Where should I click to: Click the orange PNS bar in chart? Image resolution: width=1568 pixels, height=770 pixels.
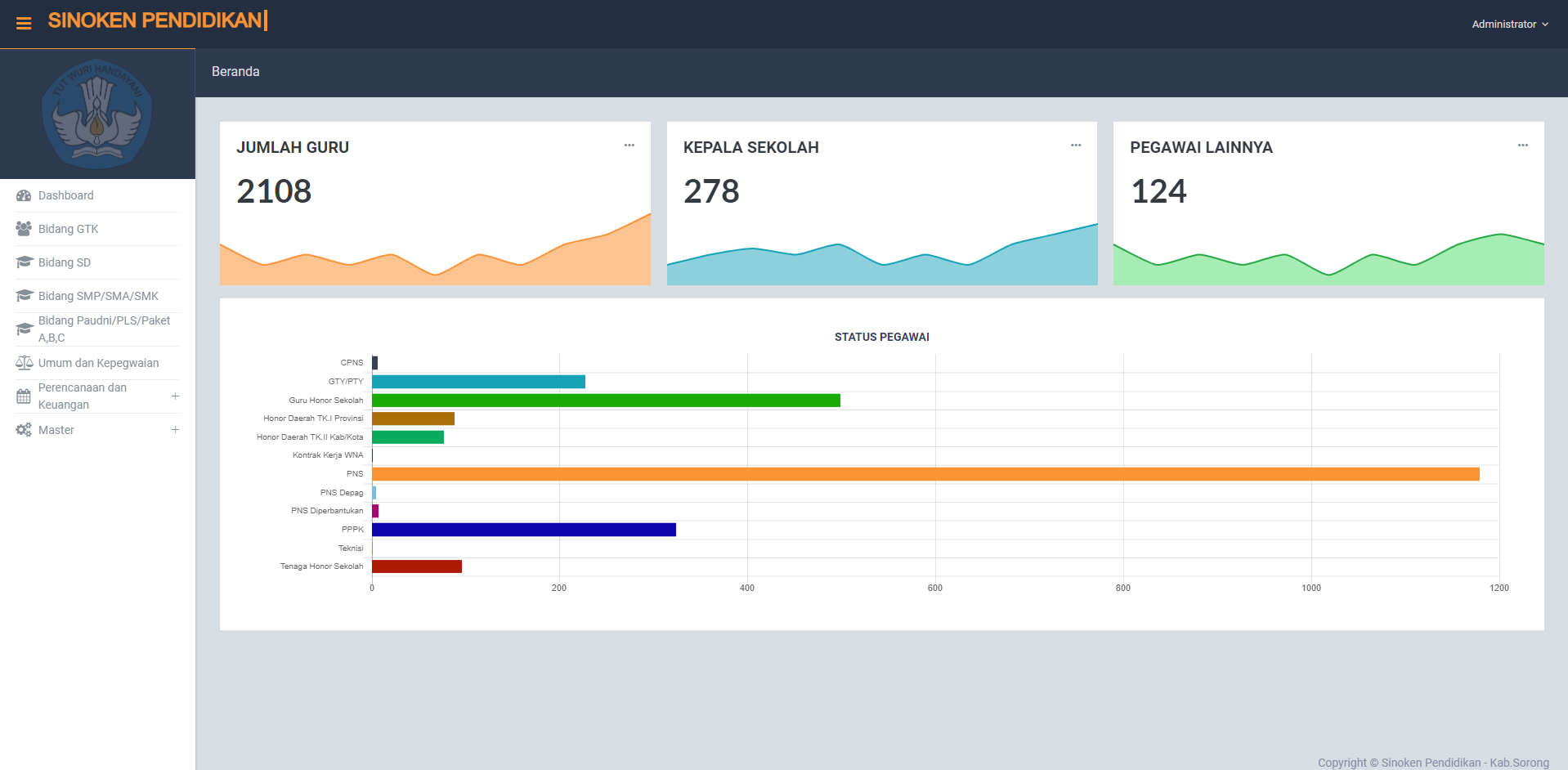point(925,474)
